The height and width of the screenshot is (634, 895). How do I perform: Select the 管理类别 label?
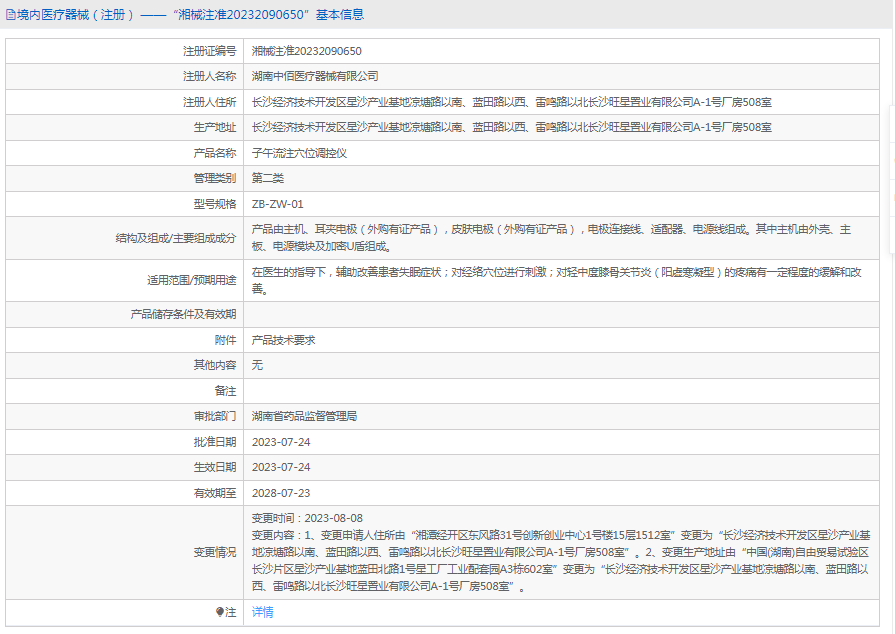click(x=215, y=178)
